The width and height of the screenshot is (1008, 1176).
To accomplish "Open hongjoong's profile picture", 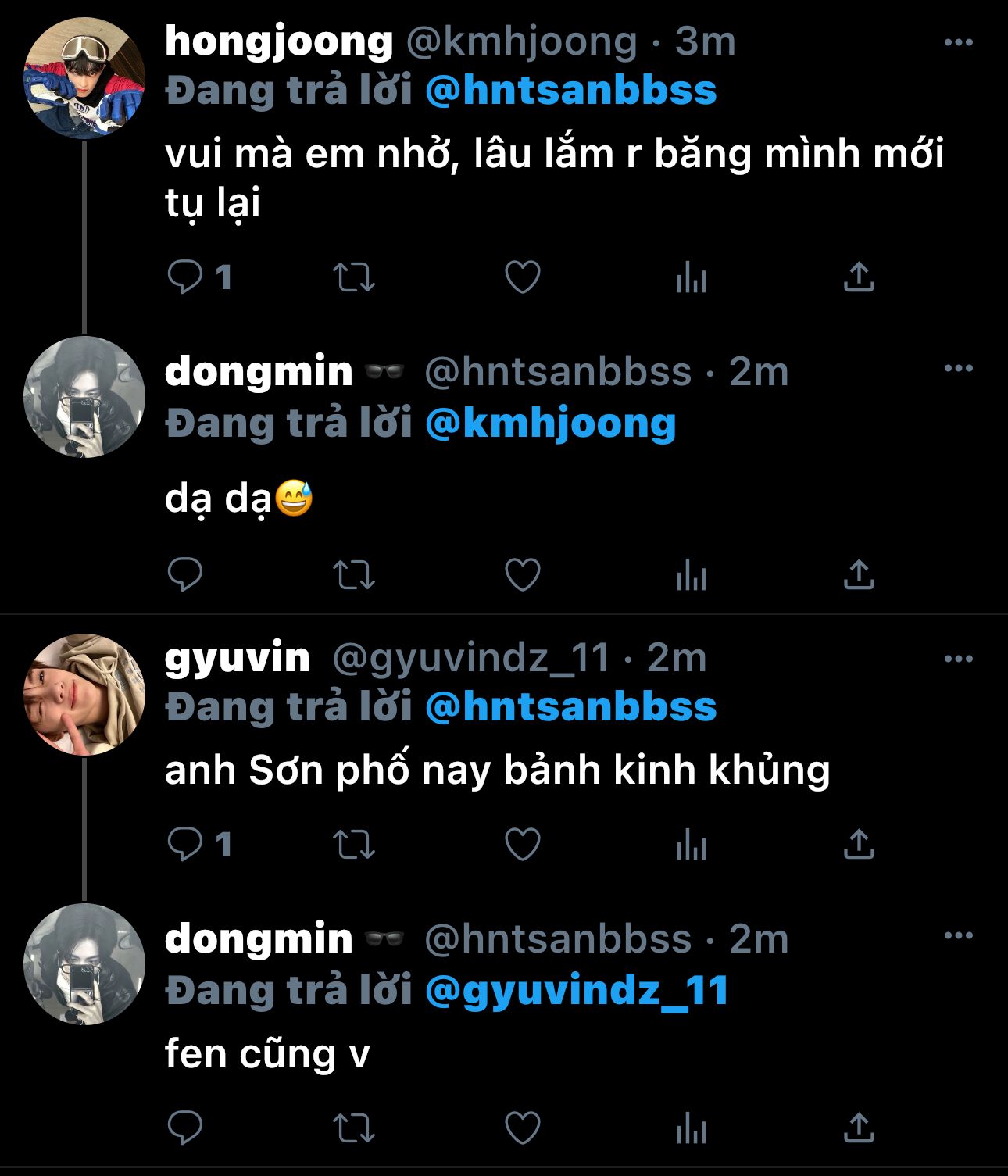I will (x=85, y=78).
